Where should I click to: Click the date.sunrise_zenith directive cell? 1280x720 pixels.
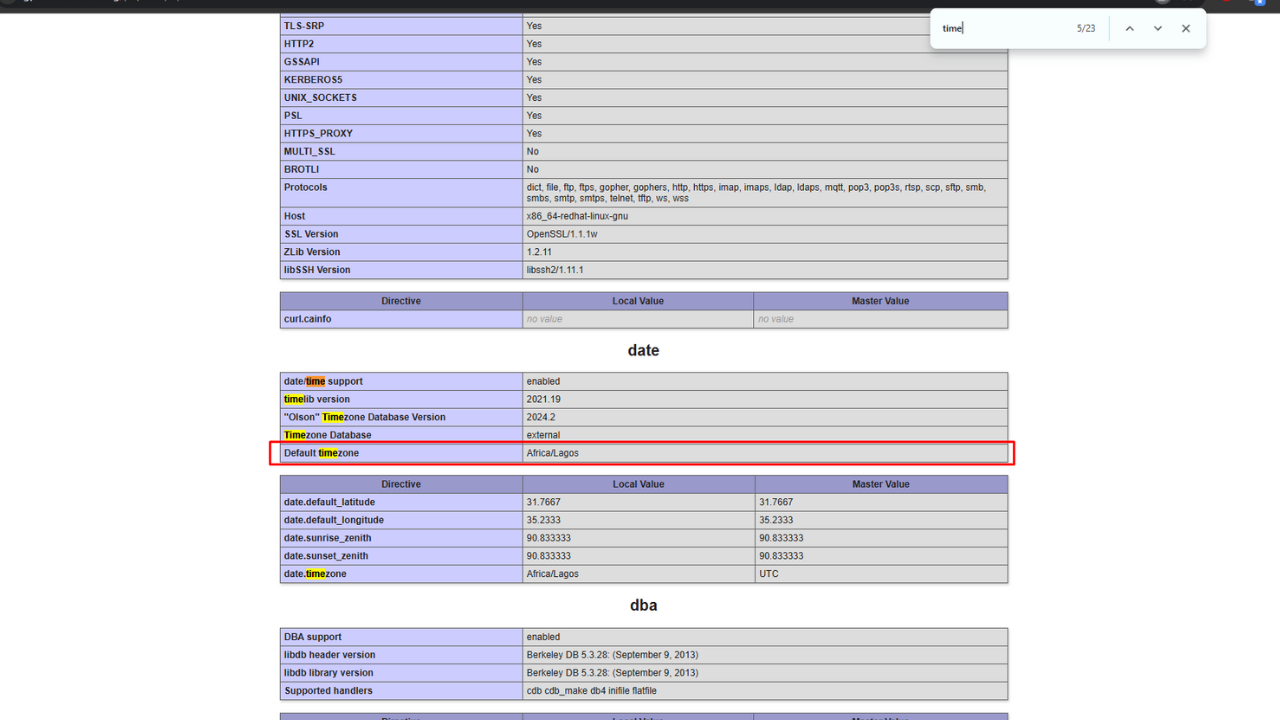(327, 538)
